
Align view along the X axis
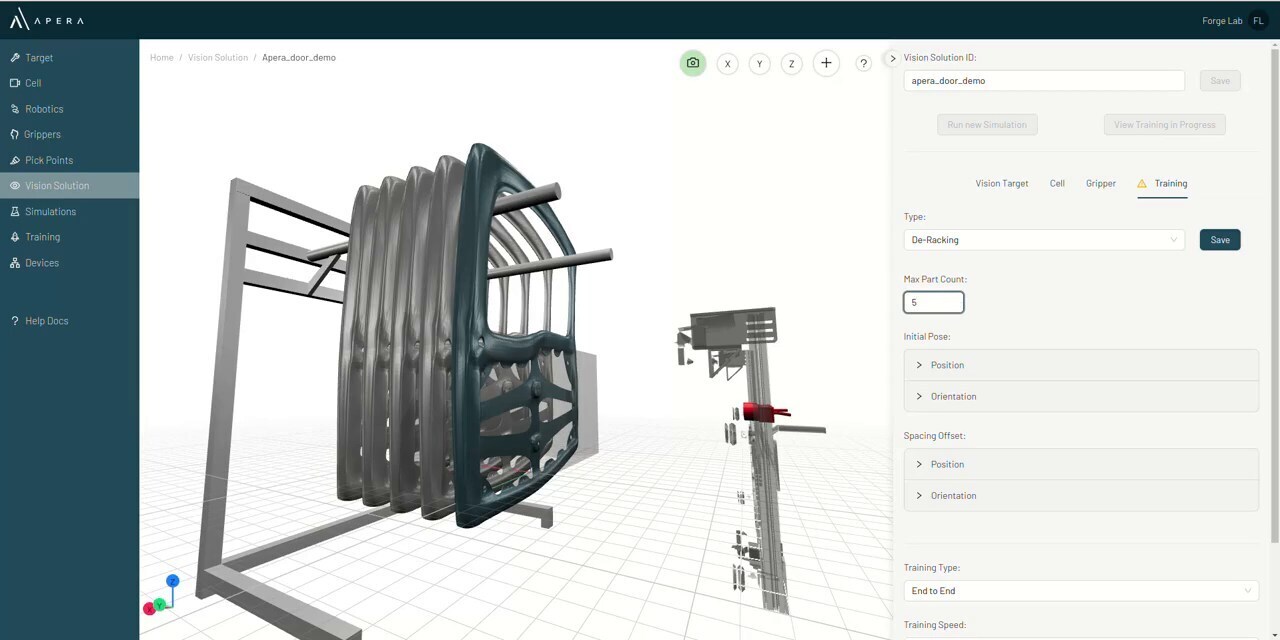[x=727, y=63]
